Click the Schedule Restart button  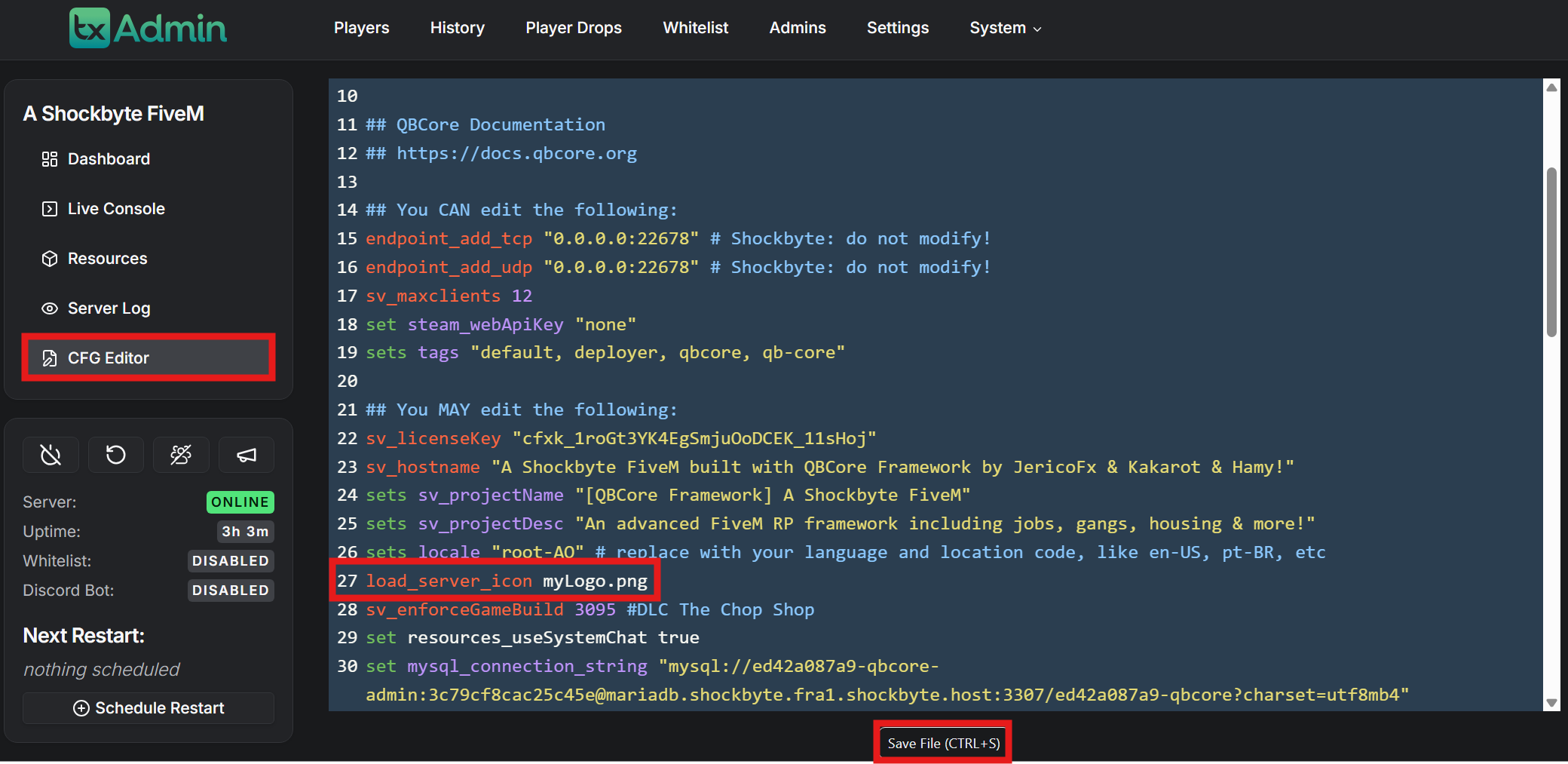coord(149,708)
